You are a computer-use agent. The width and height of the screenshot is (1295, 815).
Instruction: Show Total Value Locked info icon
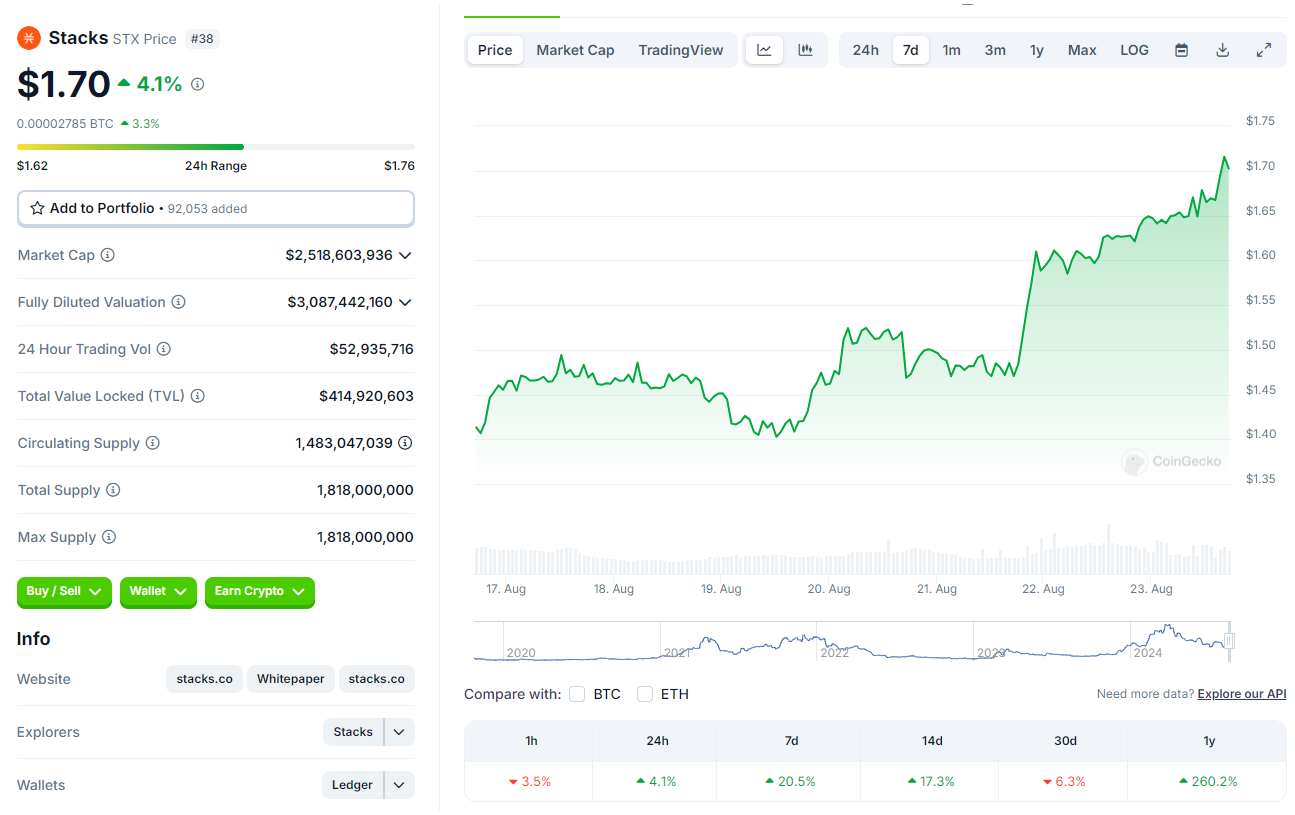[x=197, y=396]
